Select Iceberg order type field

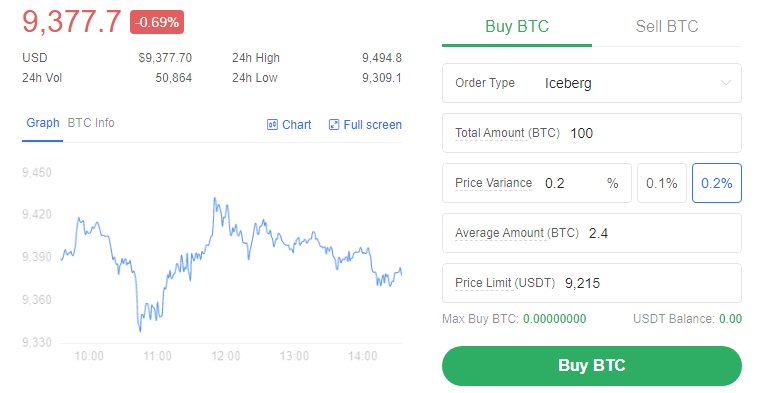[x=592, y=83]
